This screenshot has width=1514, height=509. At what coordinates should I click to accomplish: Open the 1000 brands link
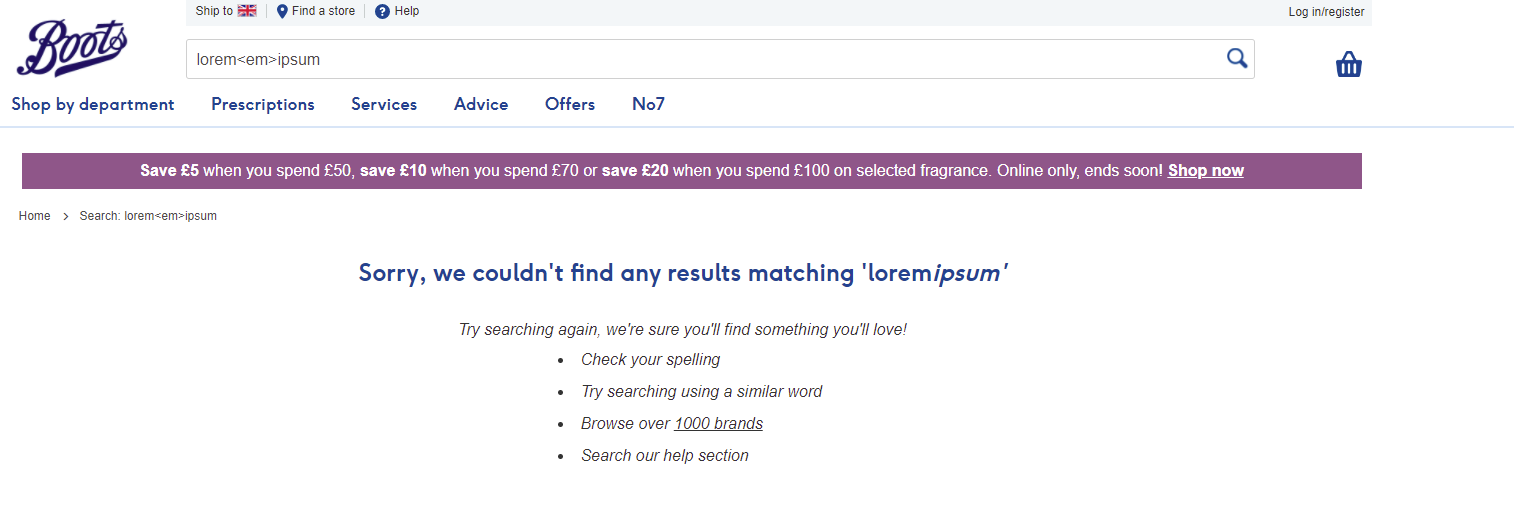click(719, 423)
